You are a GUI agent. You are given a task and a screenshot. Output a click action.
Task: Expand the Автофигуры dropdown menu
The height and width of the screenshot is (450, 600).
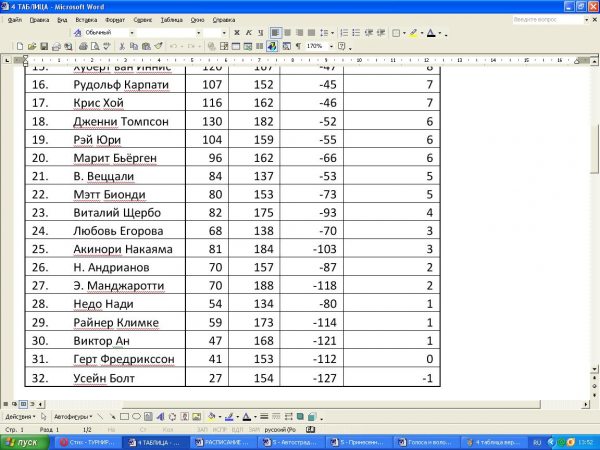click(x=73, y=416)
